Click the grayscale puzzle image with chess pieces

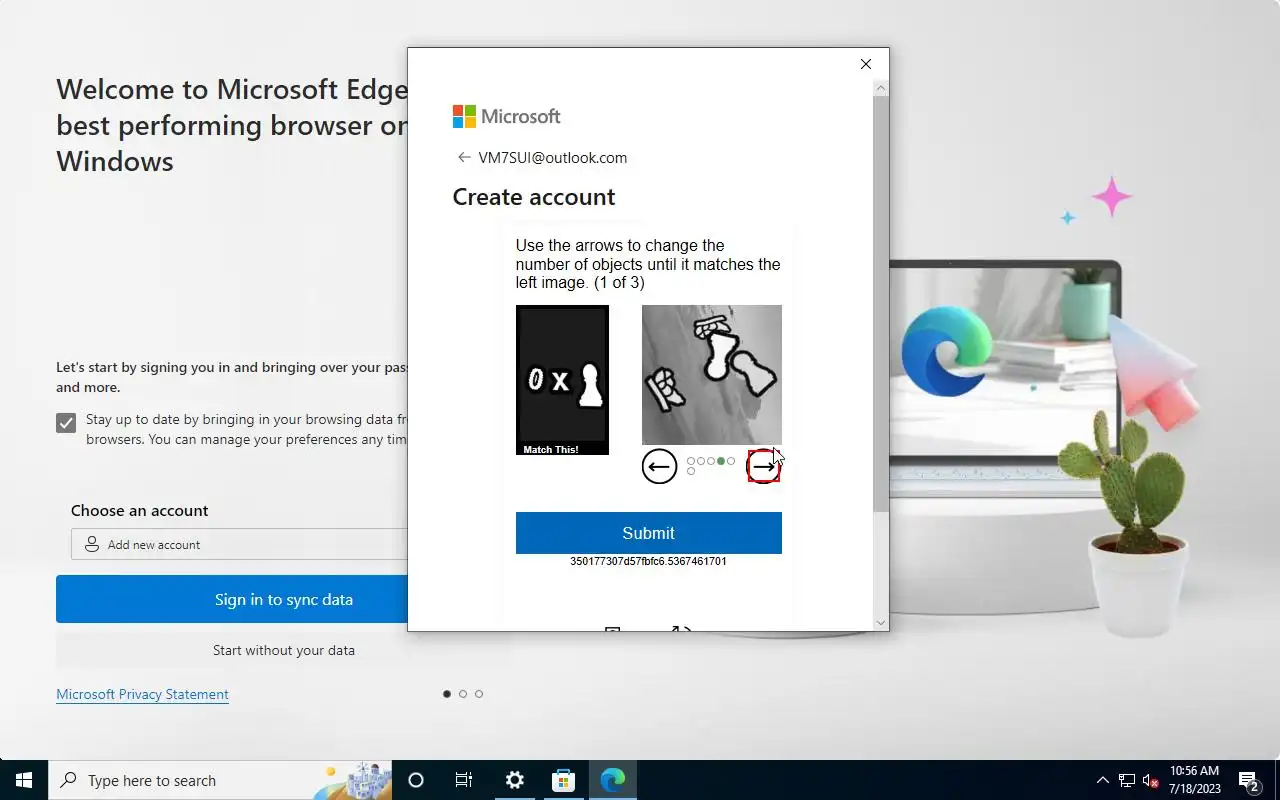[x=712, y=374]
